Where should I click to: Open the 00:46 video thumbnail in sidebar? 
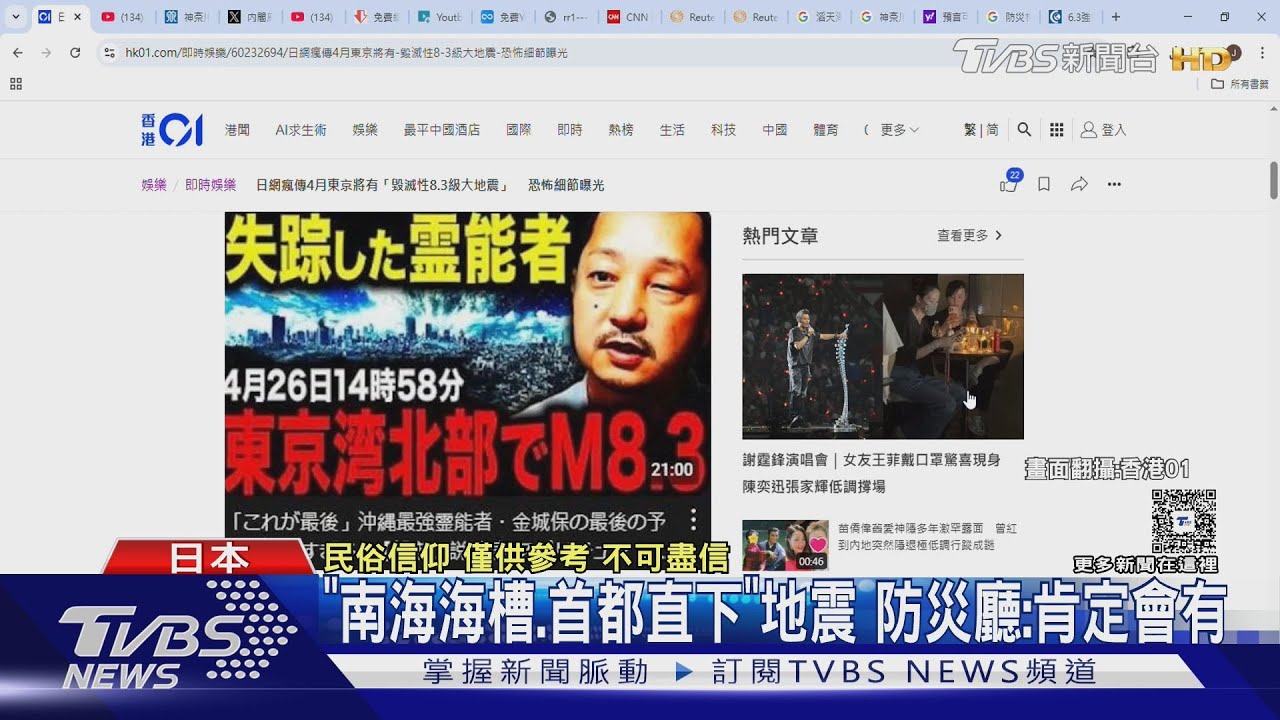tap(785, 545)
